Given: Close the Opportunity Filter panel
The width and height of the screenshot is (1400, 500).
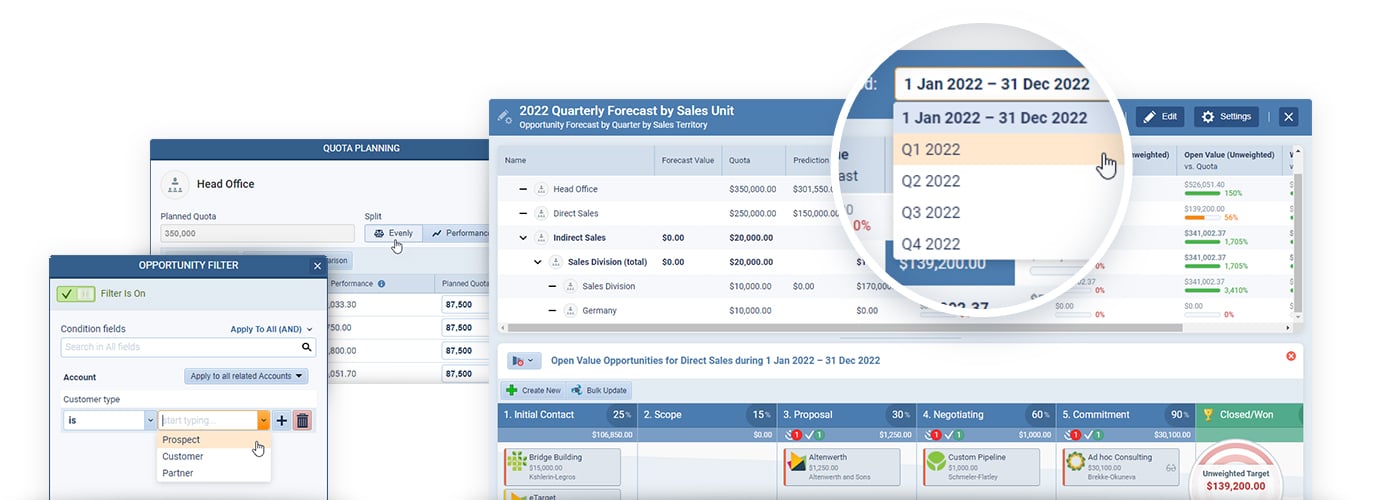Looking at the screenshot, I should [317, 265].
